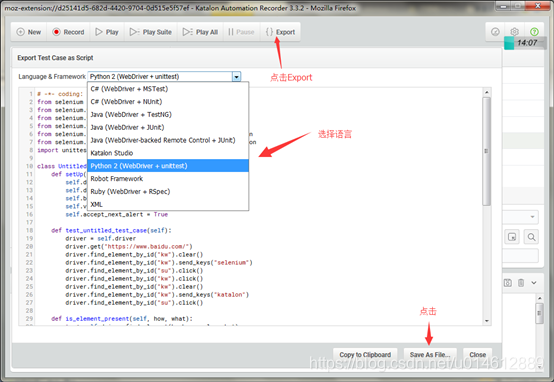Choose C# (WebDriver + MSTest) option
The width and height of the screenshot is (554, 382).
click(x=168, y=89)
